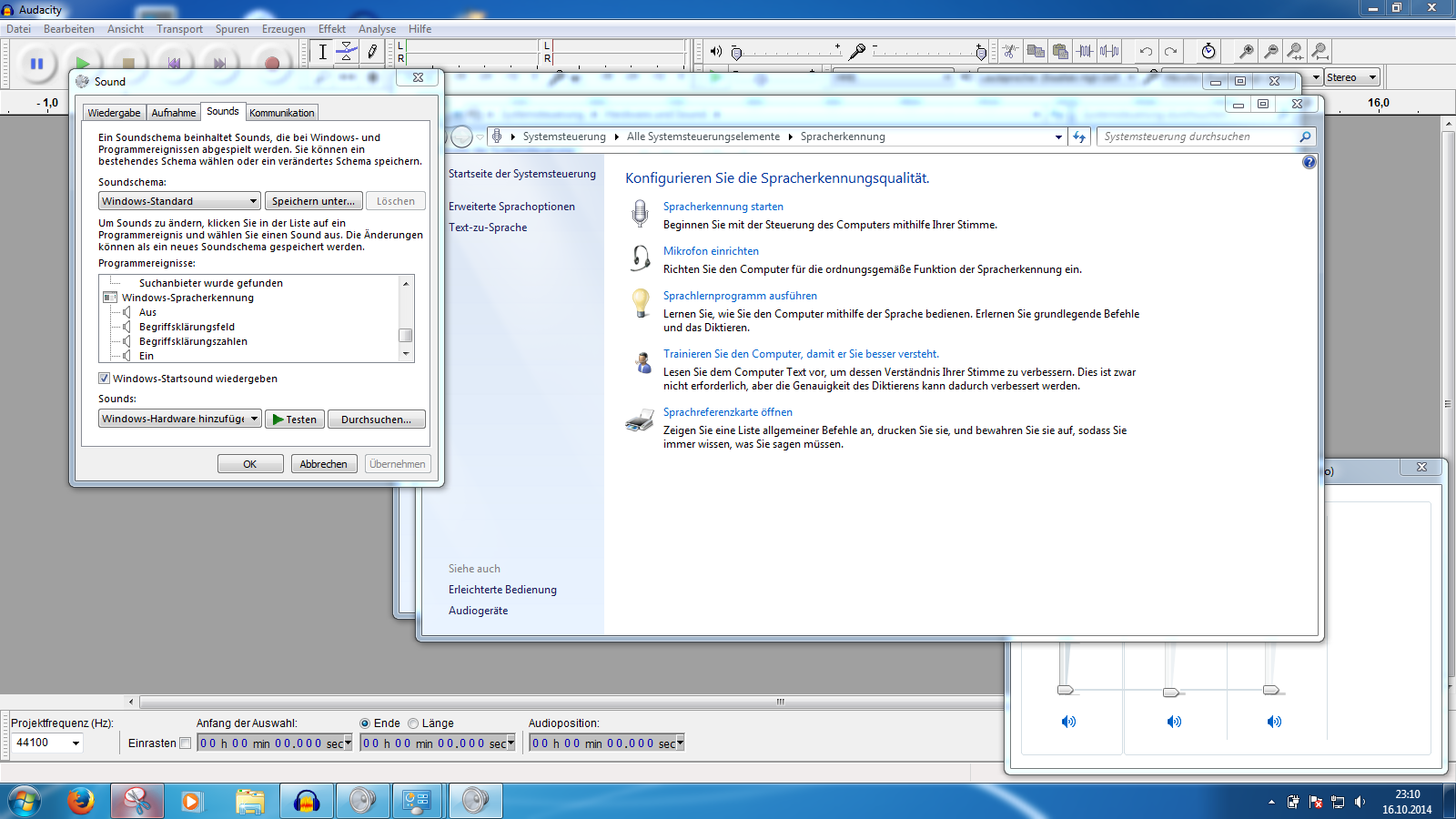Open Windows Explorer from the taskbar
Image resolution: width=1456 pixels, height=819 pixels.
[x=249, y=801]
